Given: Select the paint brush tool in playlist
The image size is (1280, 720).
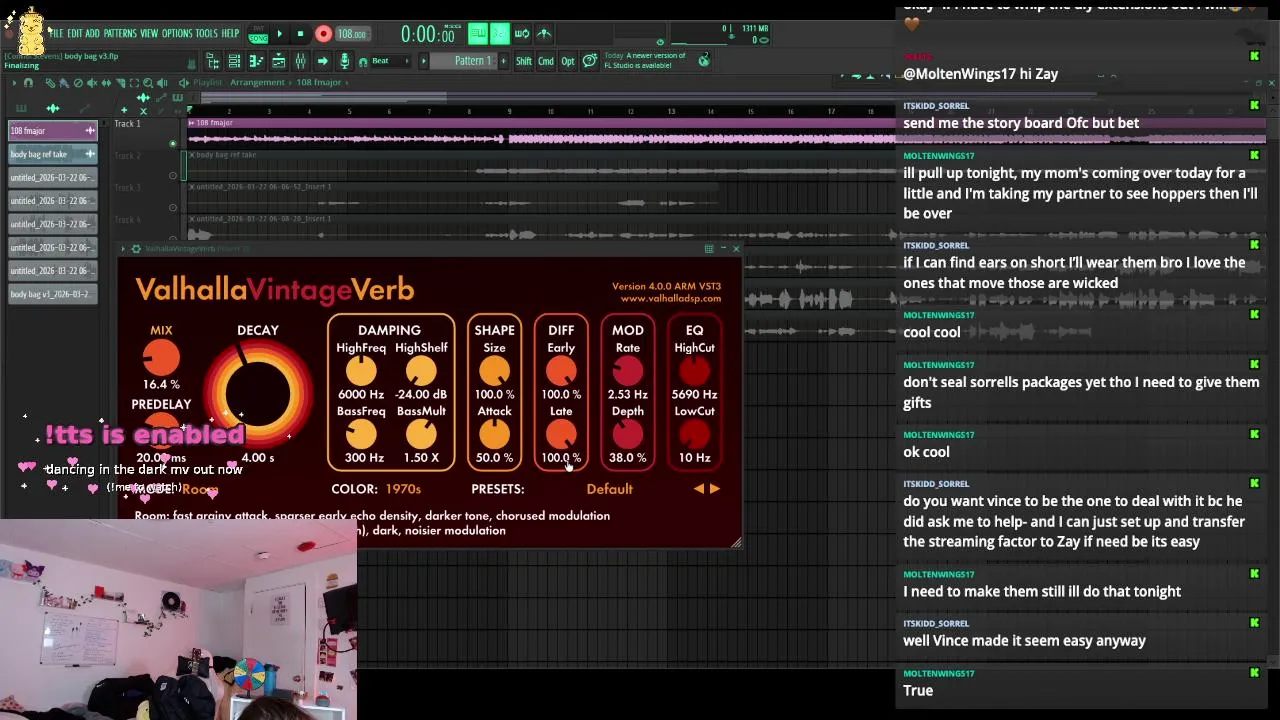Looking at the screenshot, I should (64, 83).
